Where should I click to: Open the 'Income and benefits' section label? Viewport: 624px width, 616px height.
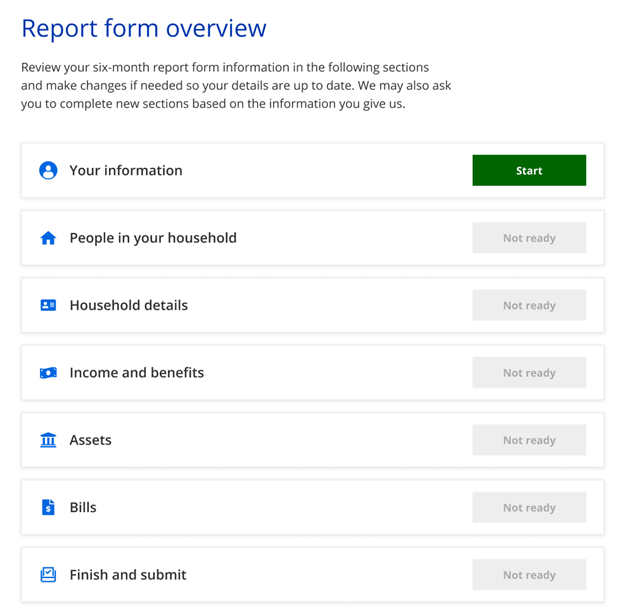click(x=136, y=373)
